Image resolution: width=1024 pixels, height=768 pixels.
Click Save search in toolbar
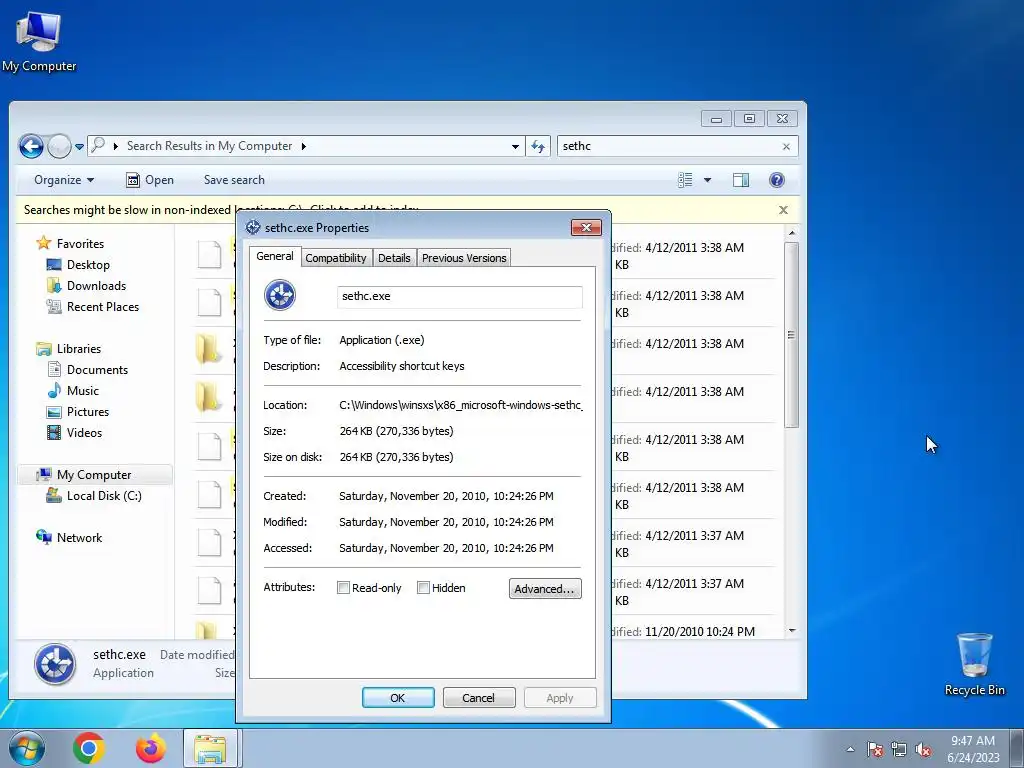pyautogui.click(x=234, y=180)
